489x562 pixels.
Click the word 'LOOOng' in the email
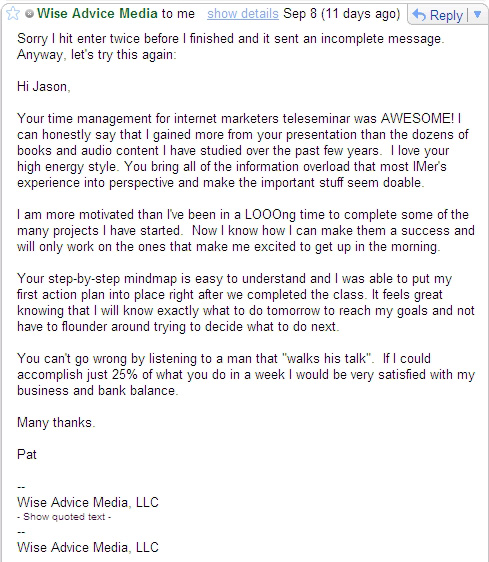click(270, 215)
